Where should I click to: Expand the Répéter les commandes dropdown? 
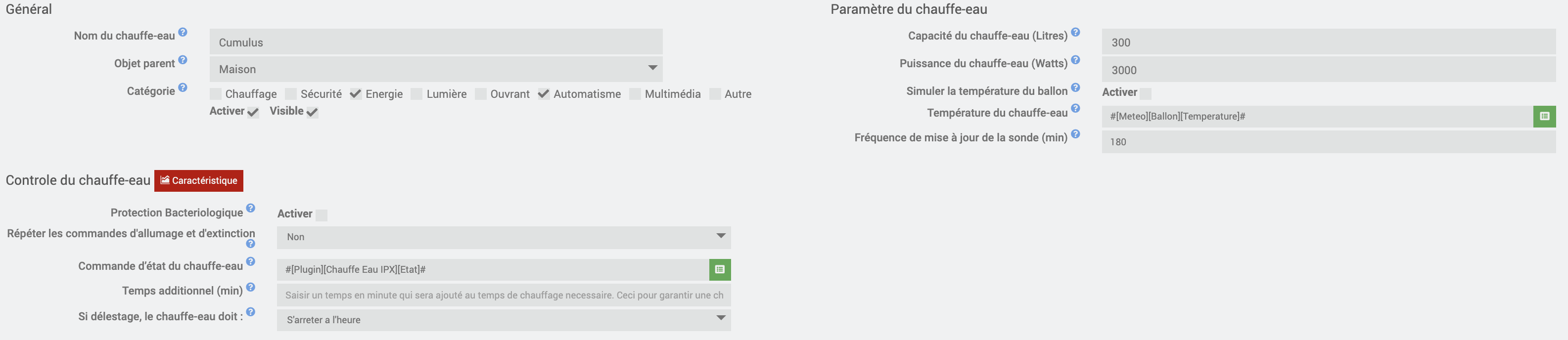tap(504, 237)
